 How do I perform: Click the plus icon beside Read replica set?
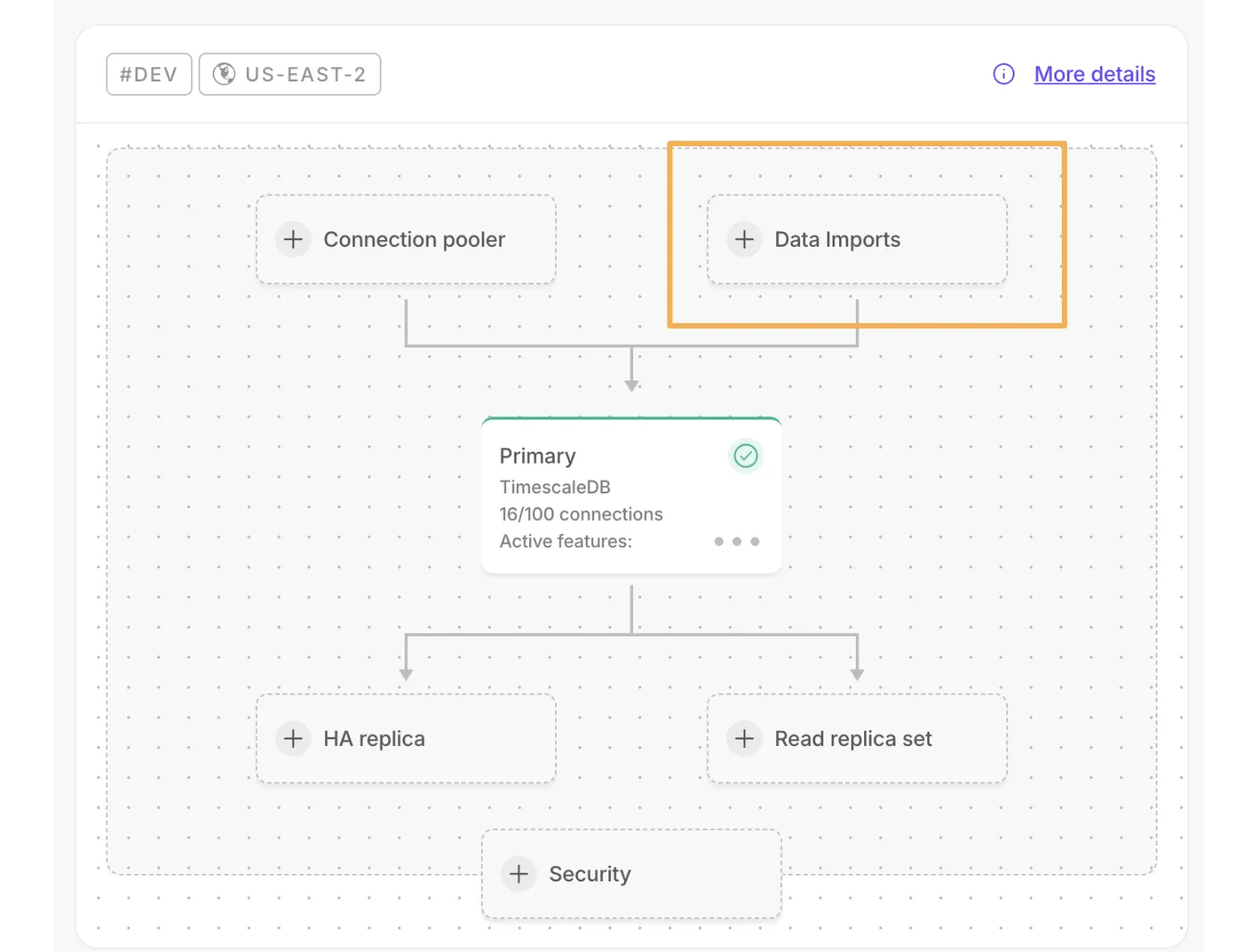tap(744, 739)
